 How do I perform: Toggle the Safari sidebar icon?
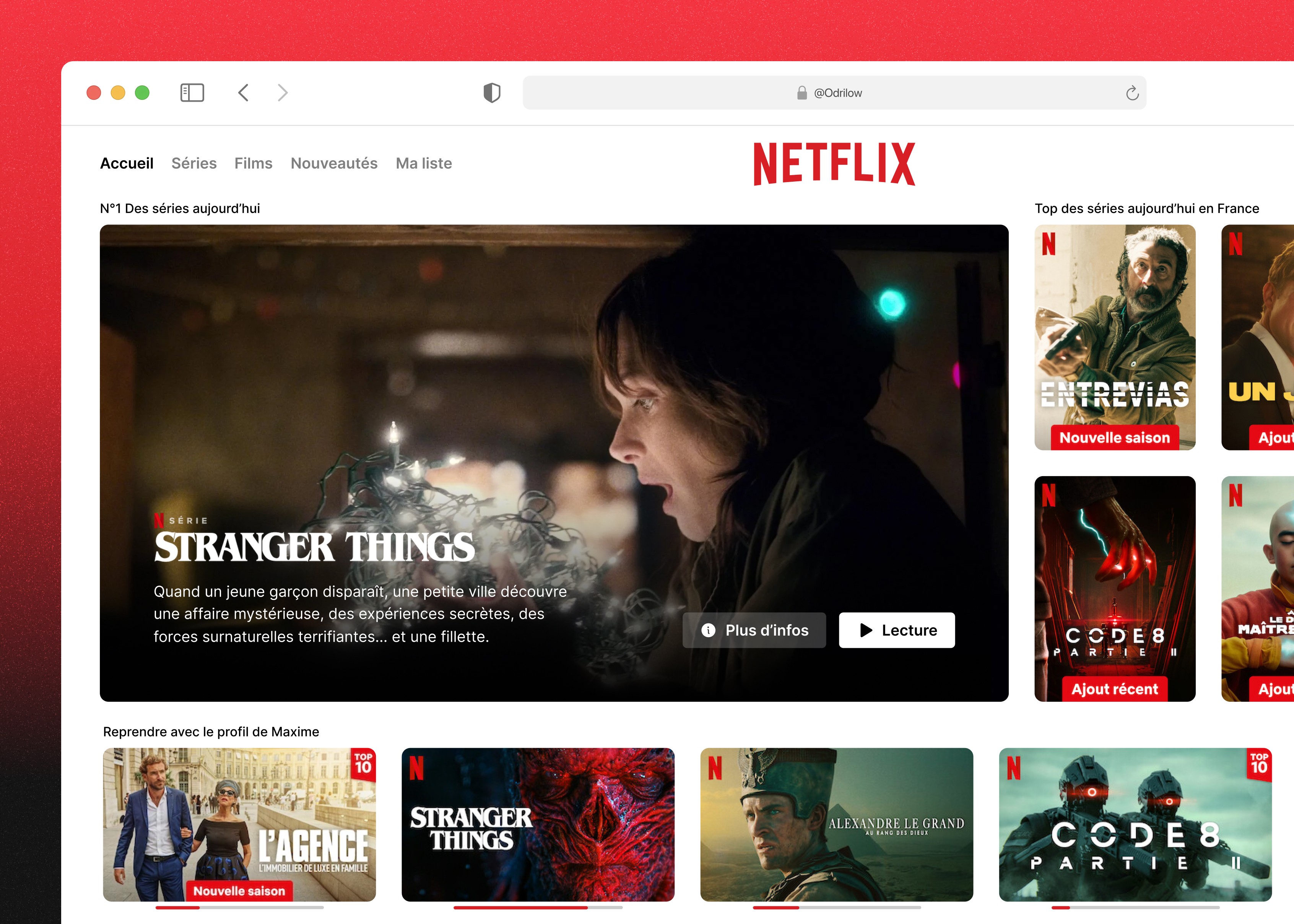point(192,93)
